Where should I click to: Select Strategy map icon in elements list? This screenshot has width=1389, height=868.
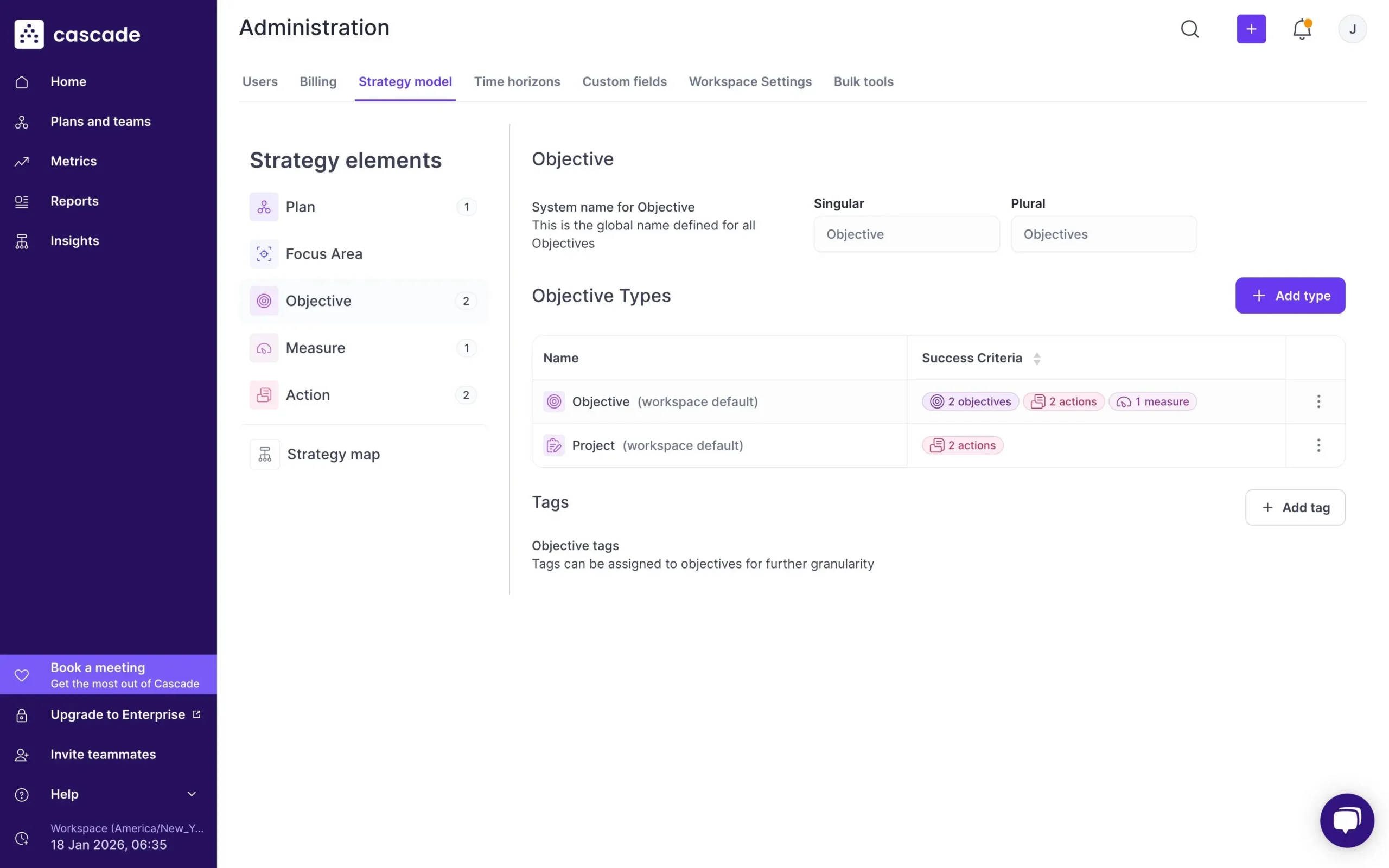(x=265, y=454)
